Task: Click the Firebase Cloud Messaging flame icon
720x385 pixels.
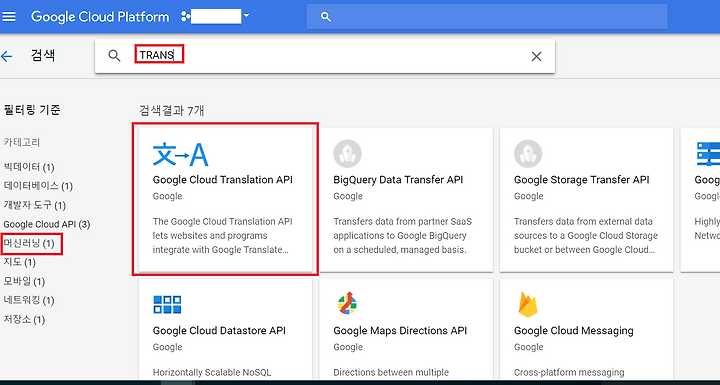Action: coord(528,304)
